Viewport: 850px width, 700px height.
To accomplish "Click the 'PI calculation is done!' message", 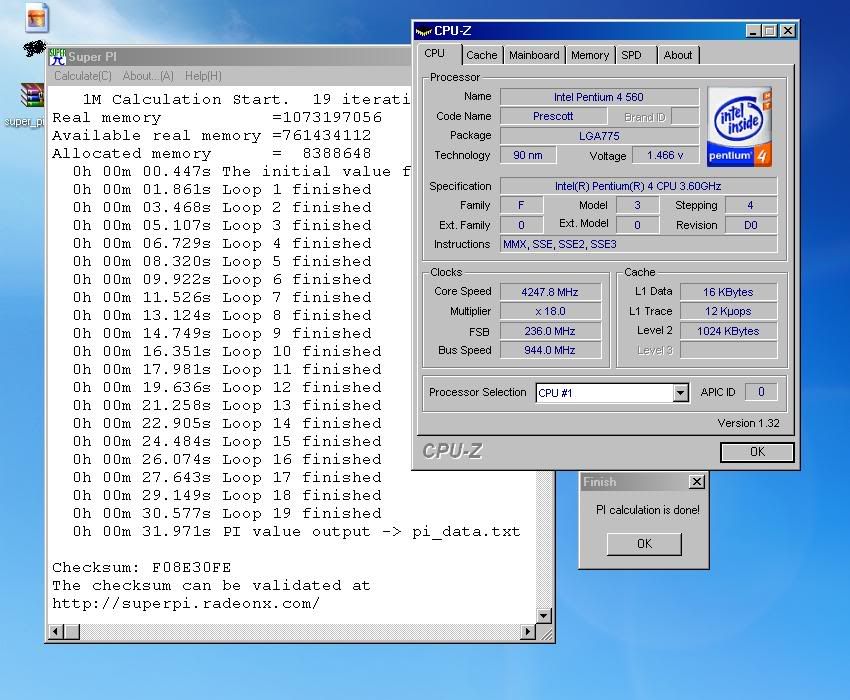I will click(x=647, y=510).
